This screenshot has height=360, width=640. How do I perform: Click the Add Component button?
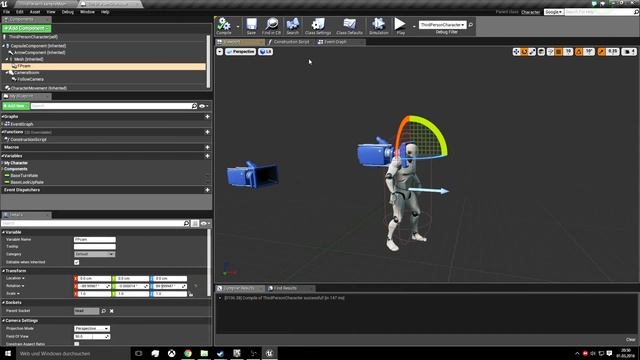27,28
